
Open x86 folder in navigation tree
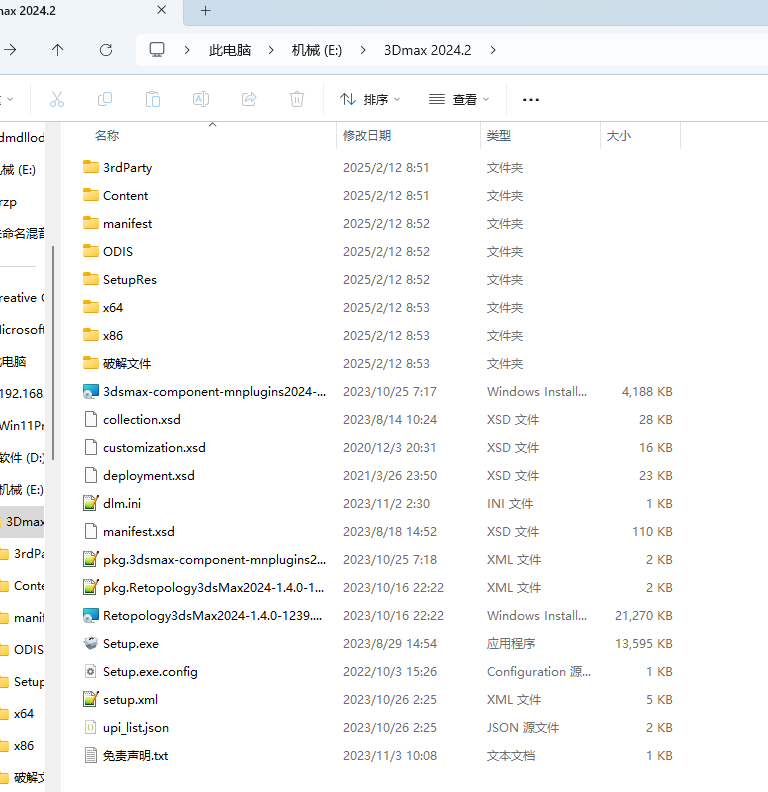(18, 746)
